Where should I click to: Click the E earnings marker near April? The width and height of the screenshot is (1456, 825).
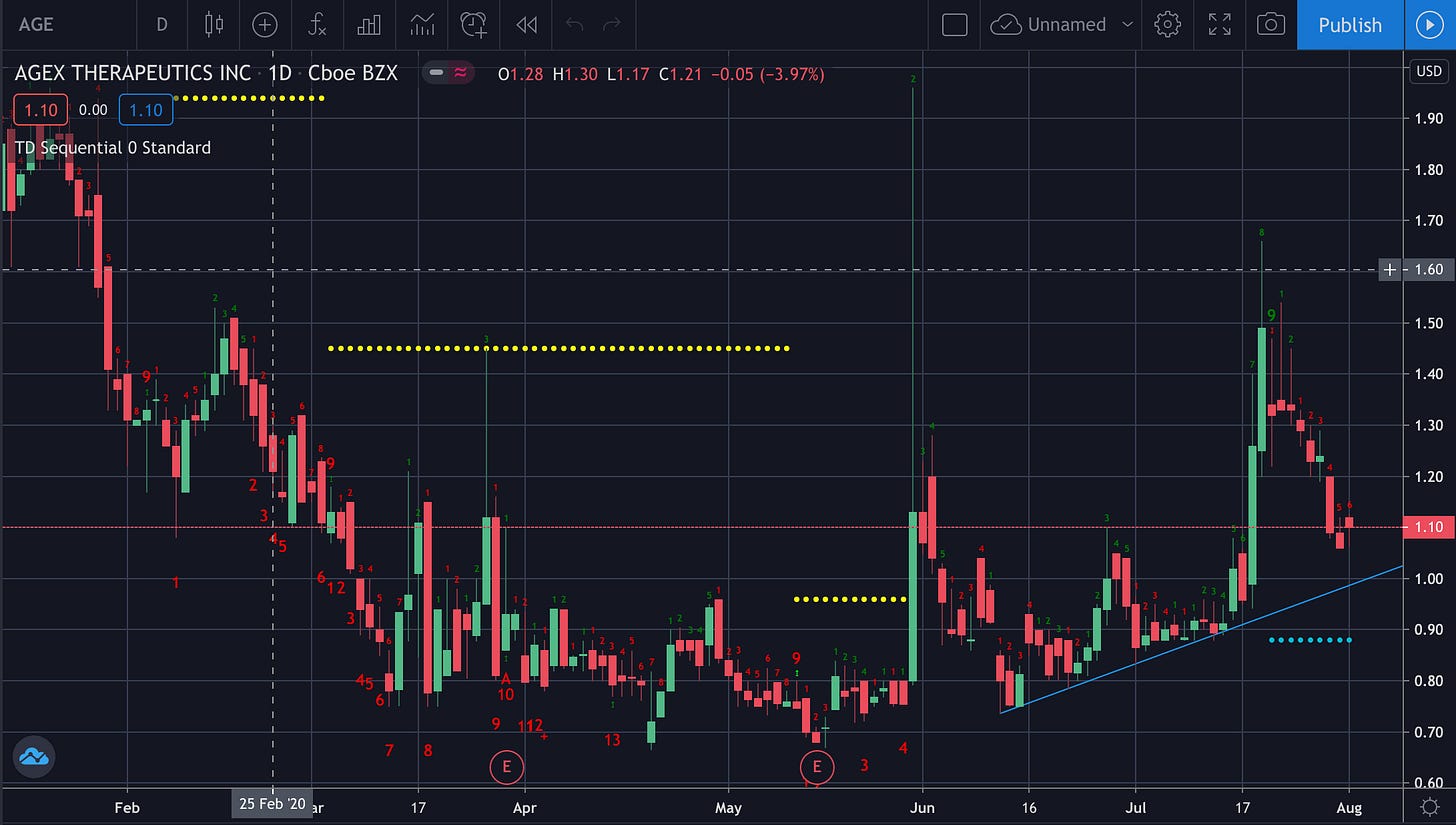tap(507, 767)
